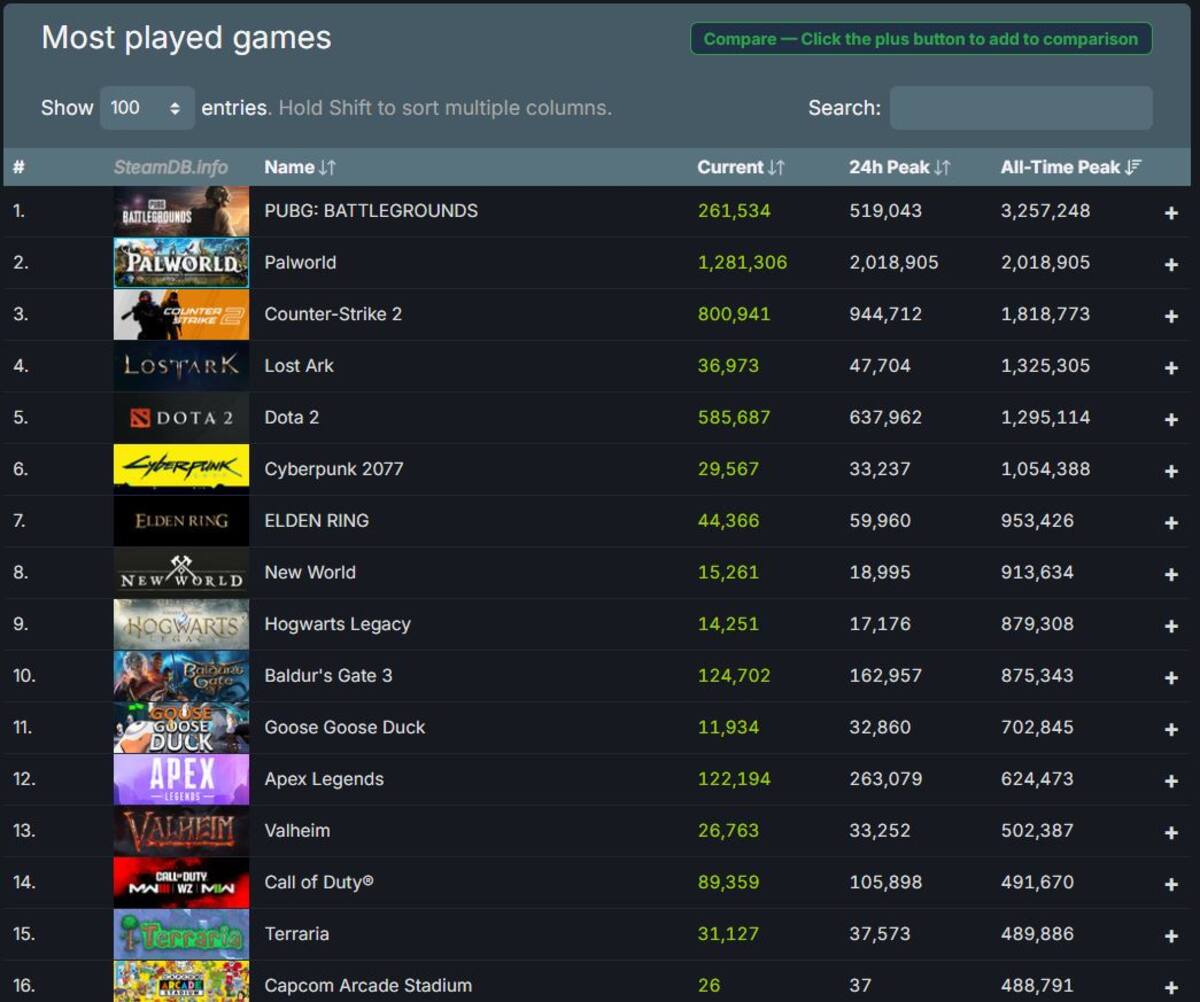The image size is (1200, 1002).
Task: Click the plus button for Palworld
Action: 1171,265
